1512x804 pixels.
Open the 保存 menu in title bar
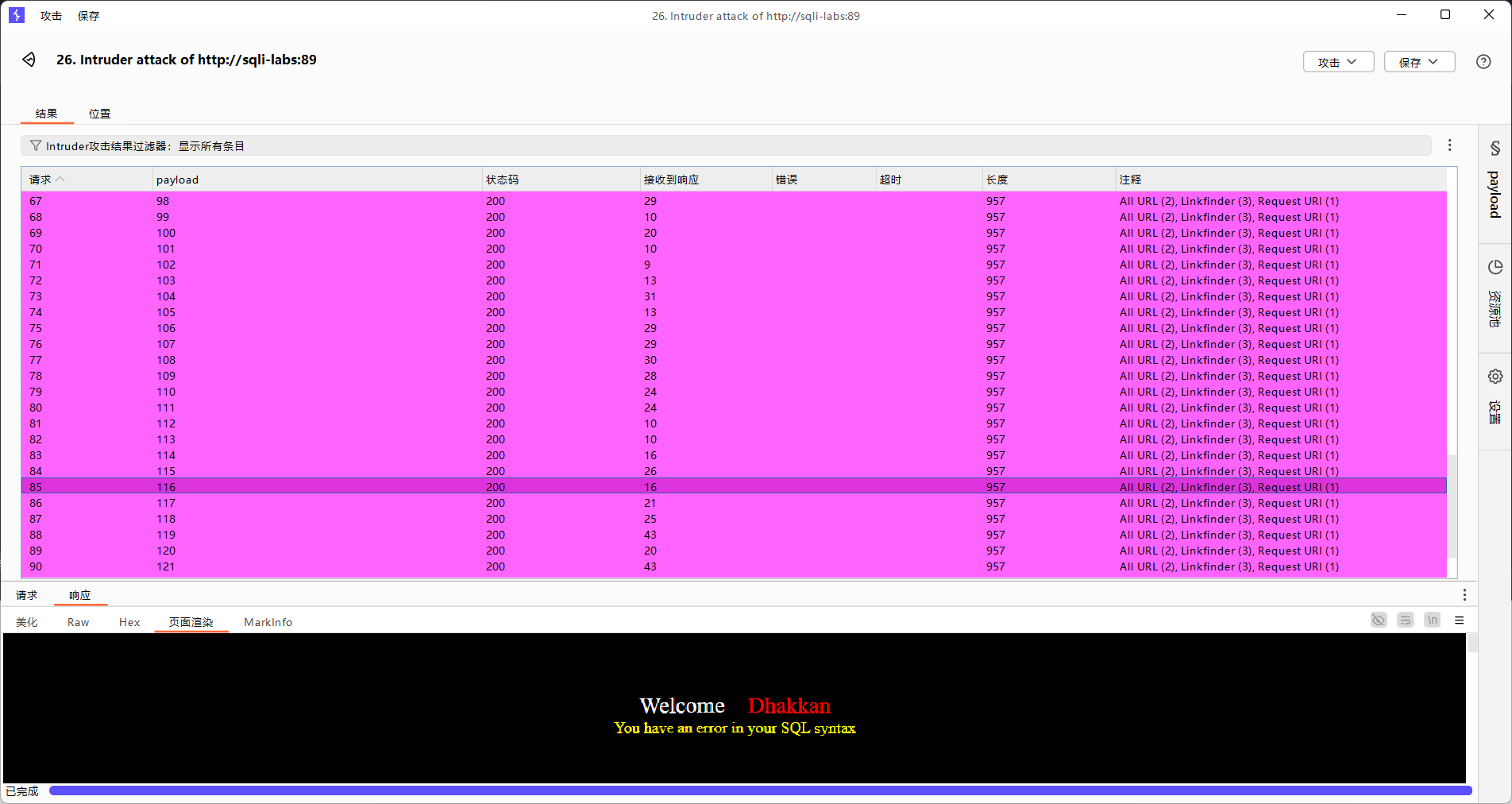pyautogui.click(x=89, y=16)
